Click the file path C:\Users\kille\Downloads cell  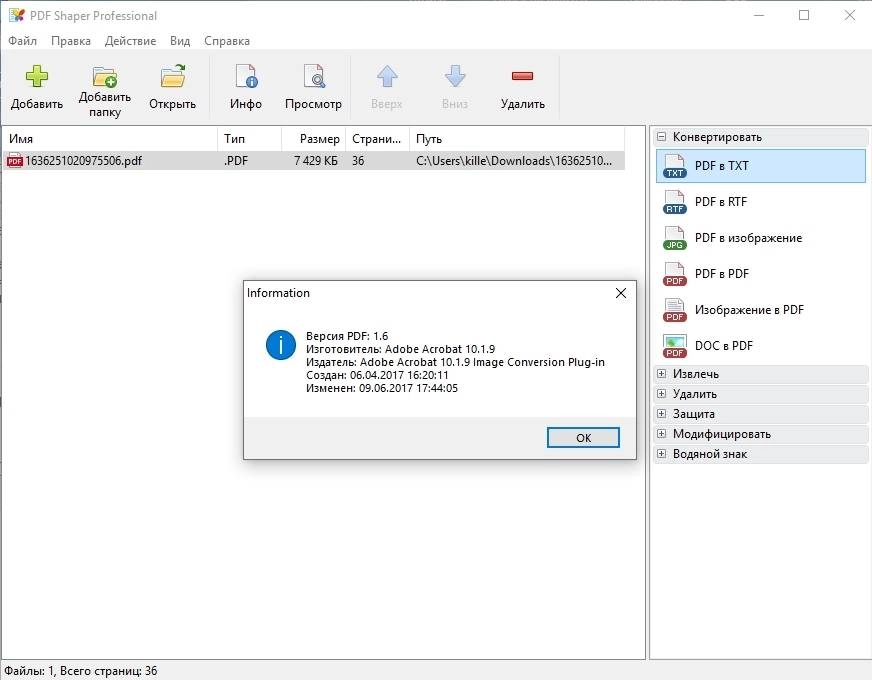coord(514,161)
